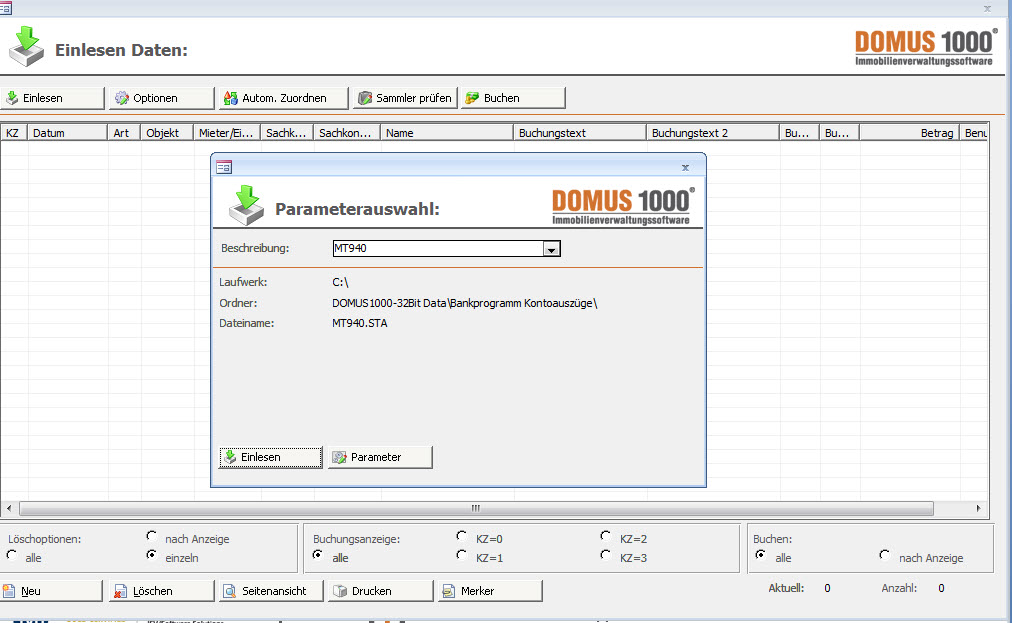Select the KZ=3 radio button

pyautogui.click(x=605, y=555)
